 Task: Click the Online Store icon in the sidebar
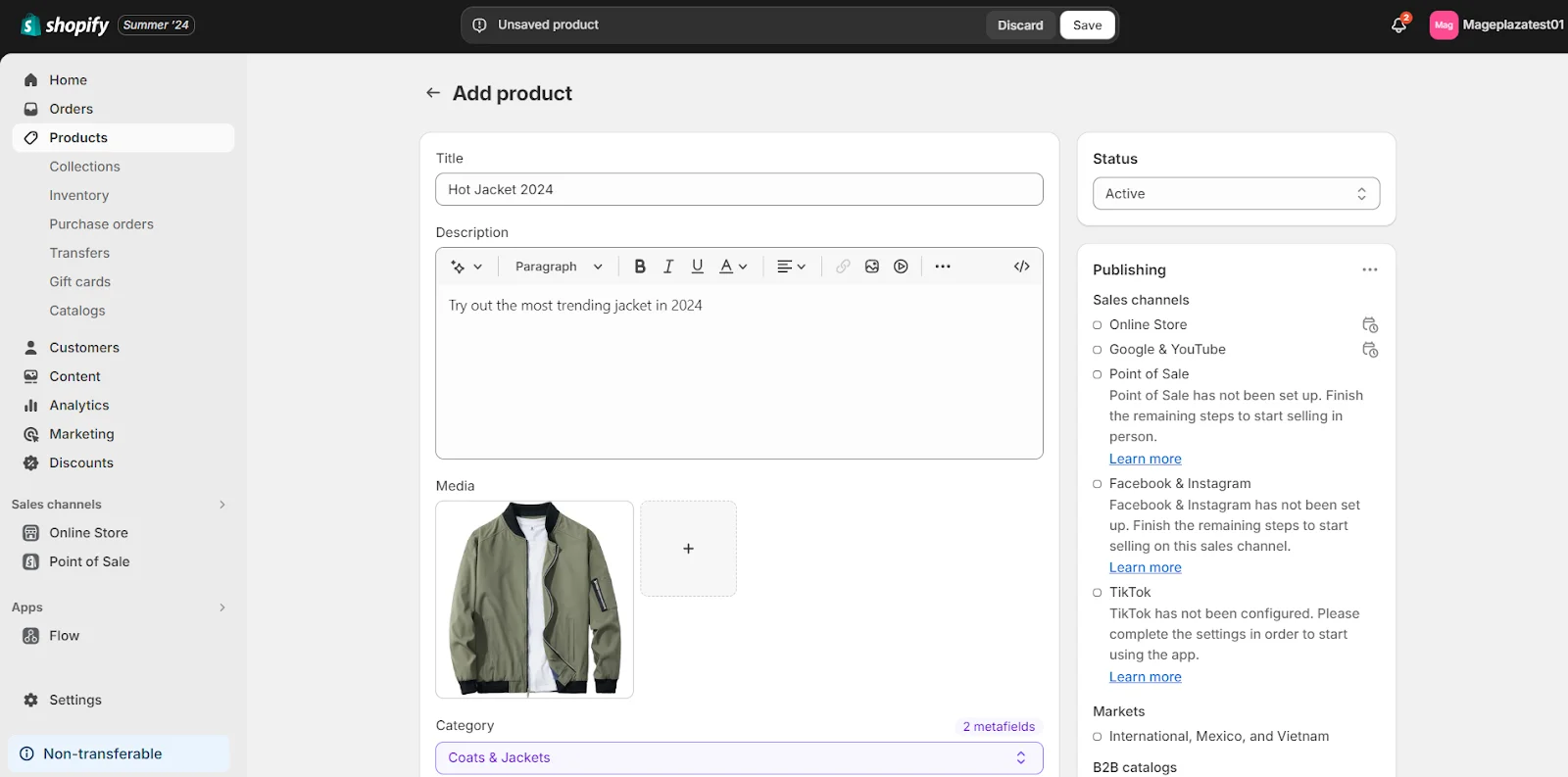click(x=31, y=533)
